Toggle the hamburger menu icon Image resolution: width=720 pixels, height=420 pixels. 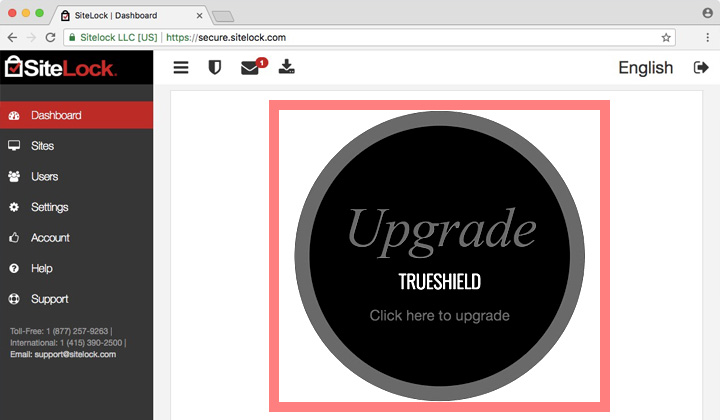tap(181, 67)
